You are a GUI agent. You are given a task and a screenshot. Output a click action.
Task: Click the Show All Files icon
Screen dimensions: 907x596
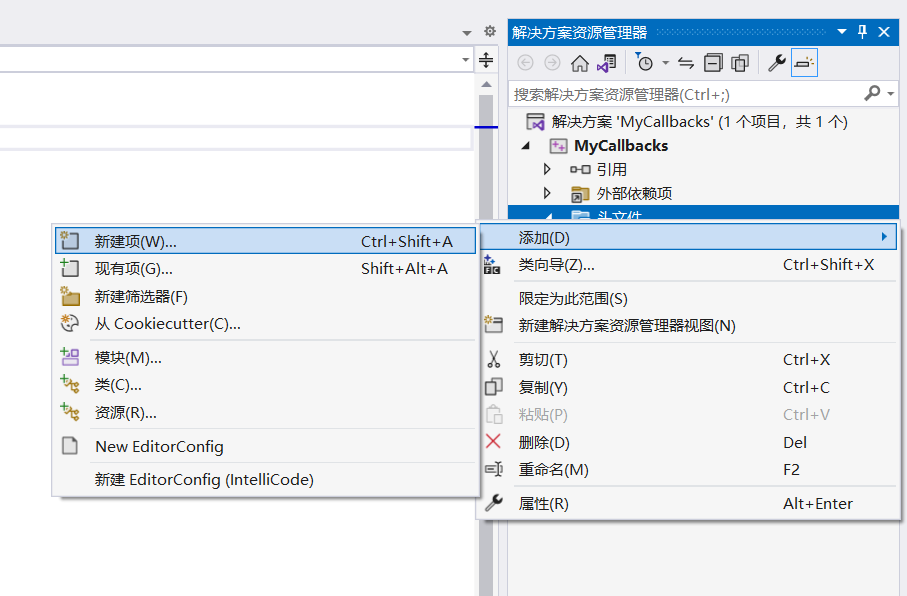click(740, 62)
